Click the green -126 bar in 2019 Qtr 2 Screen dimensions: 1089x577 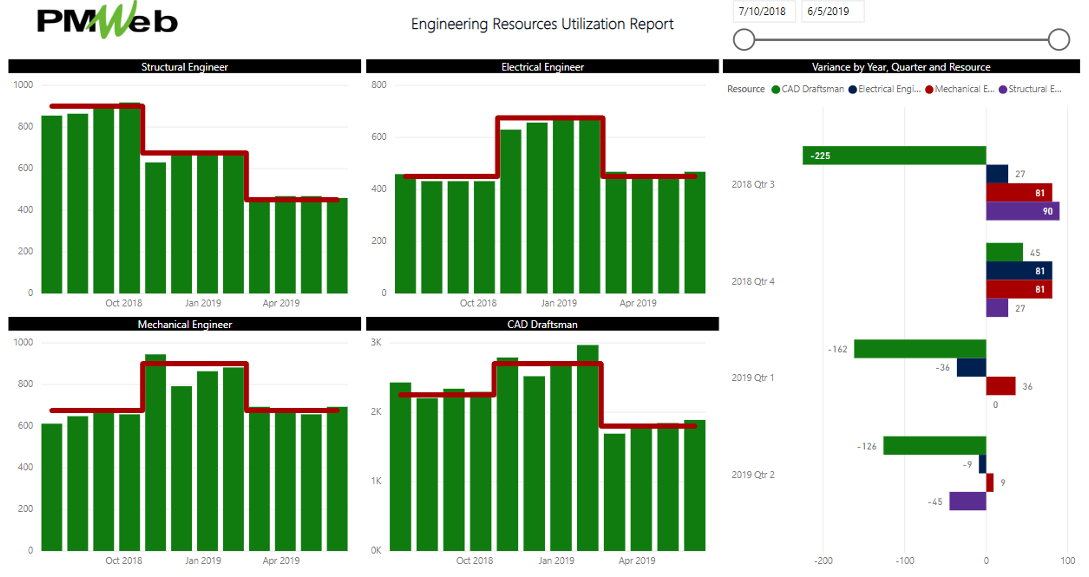tap(935, 446)
